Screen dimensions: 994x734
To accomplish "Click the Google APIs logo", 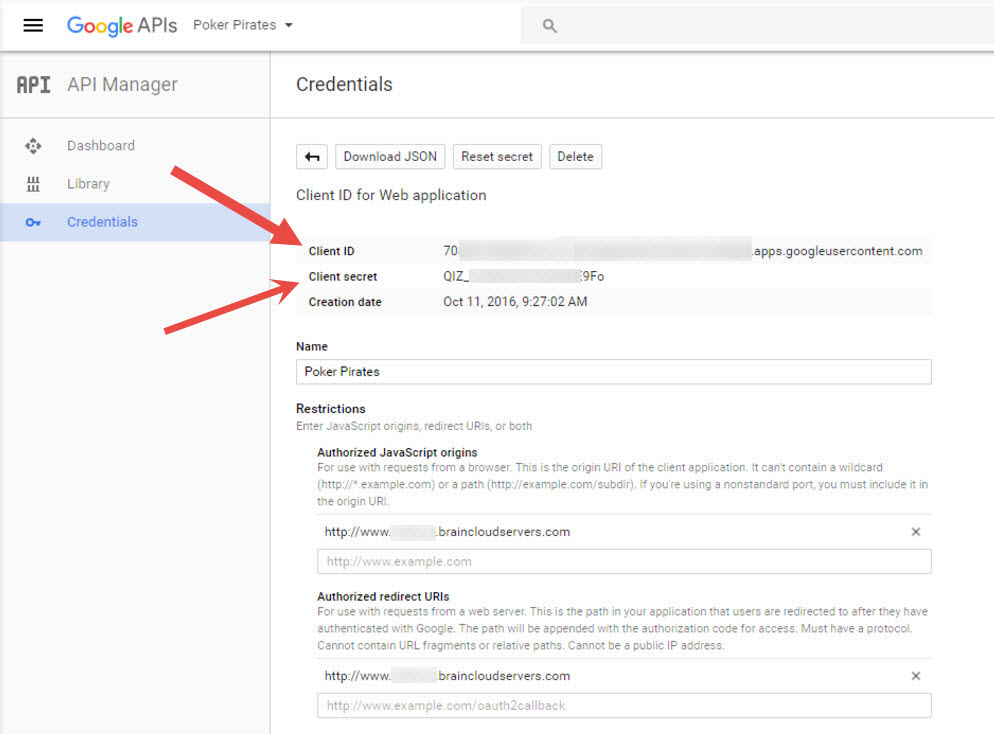I will click(x=122, y=25).
